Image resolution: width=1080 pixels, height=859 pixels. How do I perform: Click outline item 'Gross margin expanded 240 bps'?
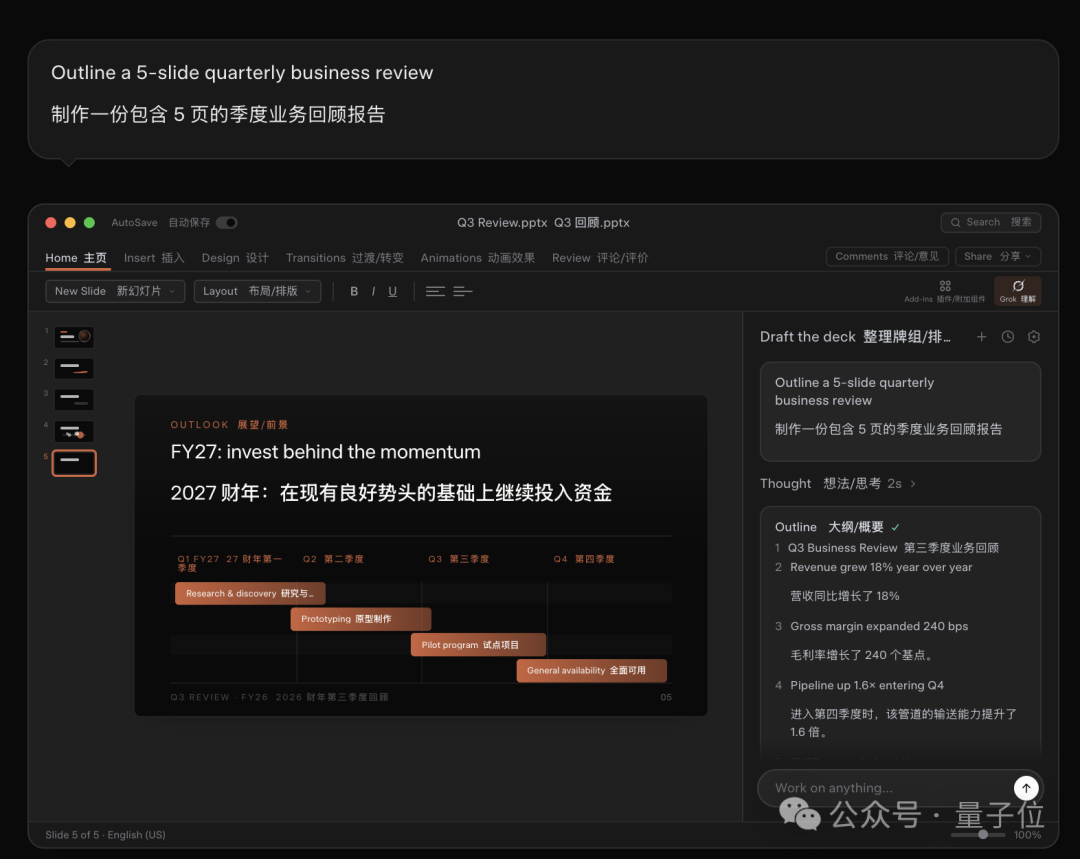pos(879,626)
